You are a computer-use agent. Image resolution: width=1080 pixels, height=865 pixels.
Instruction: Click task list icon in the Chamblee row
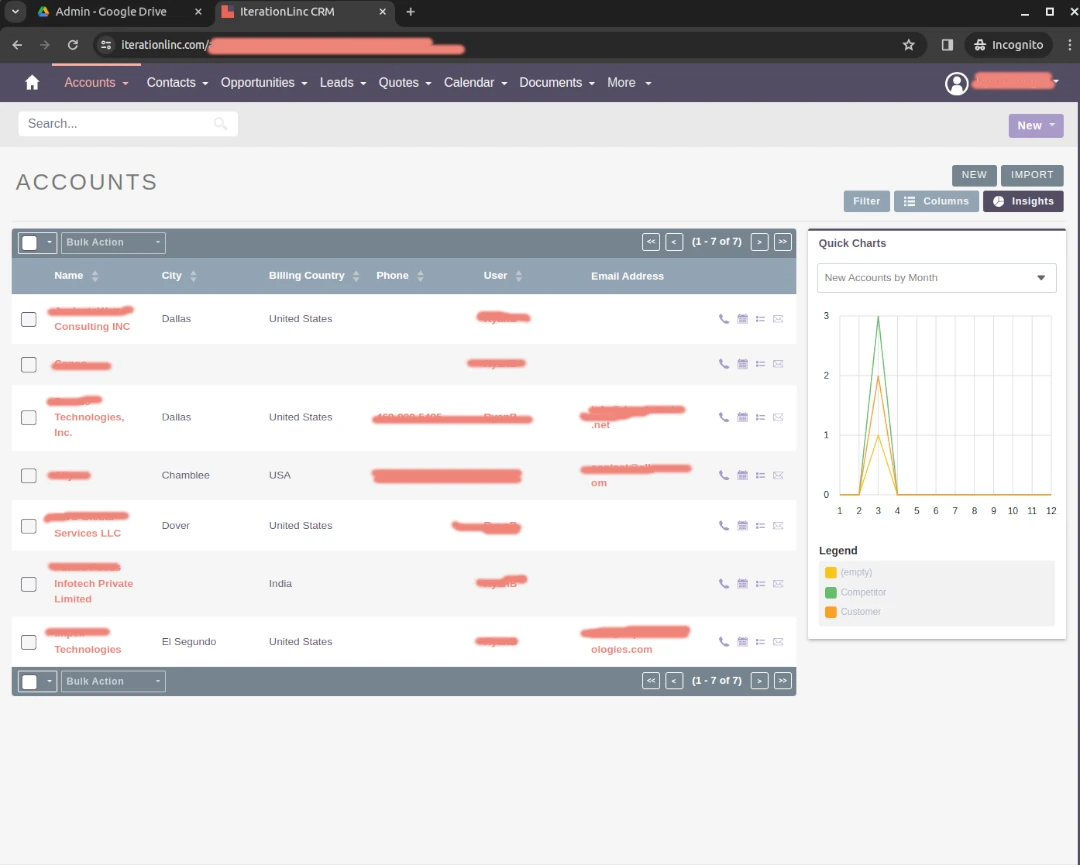(760, 475)
